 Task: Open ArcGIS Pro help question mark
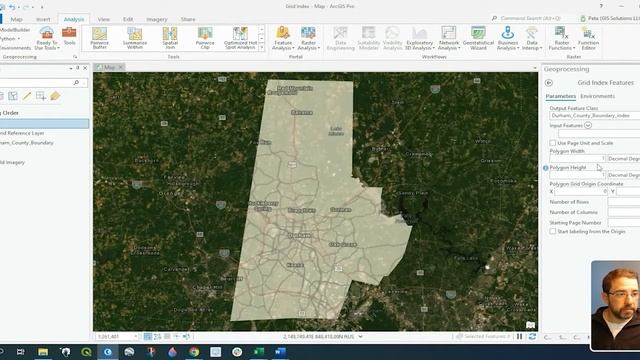coord(601,6)
